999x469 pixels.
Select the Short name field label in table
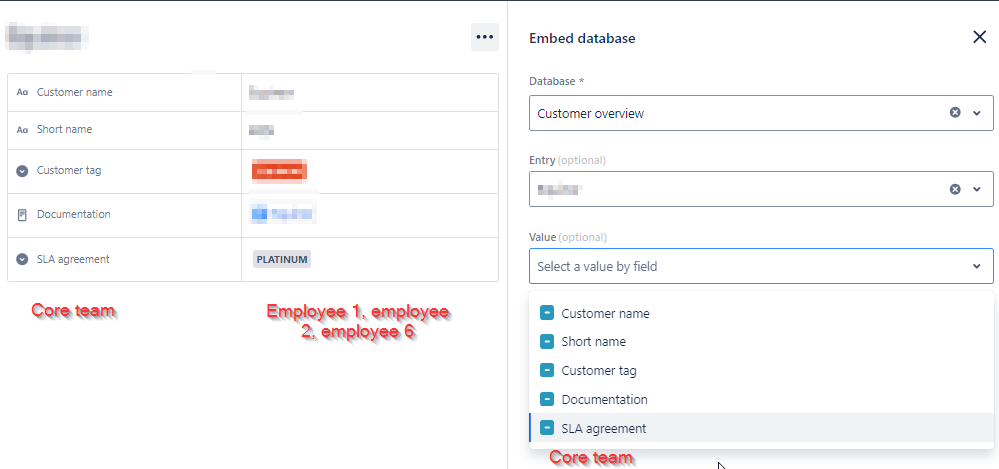[64, 129]
